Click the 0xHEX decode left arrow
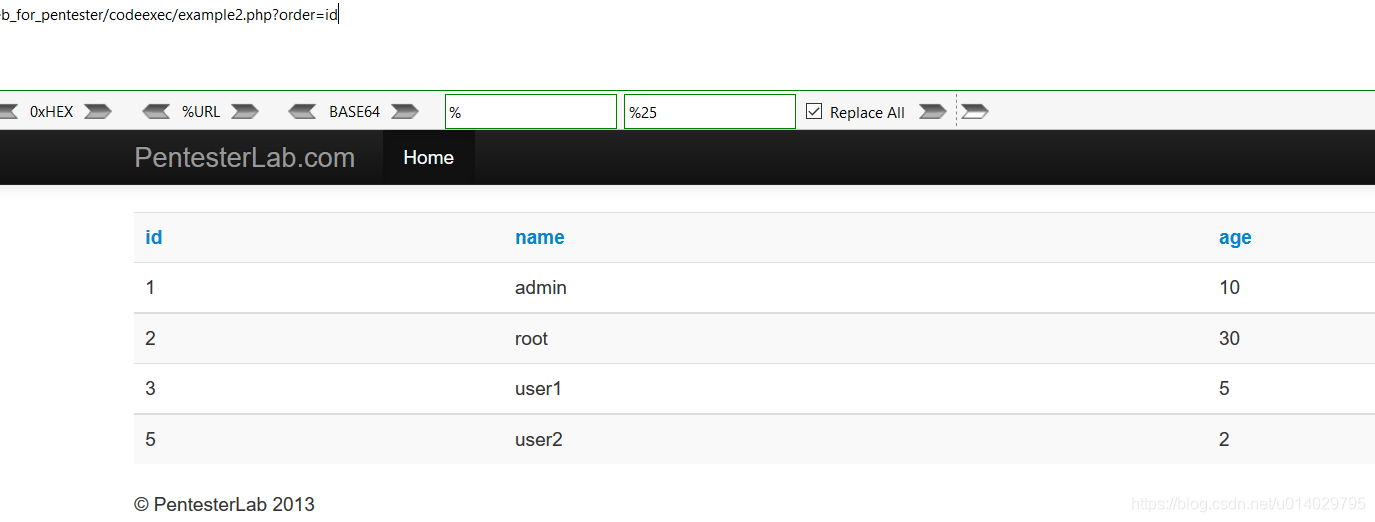1375x522 pixels. tap(8, 112)
